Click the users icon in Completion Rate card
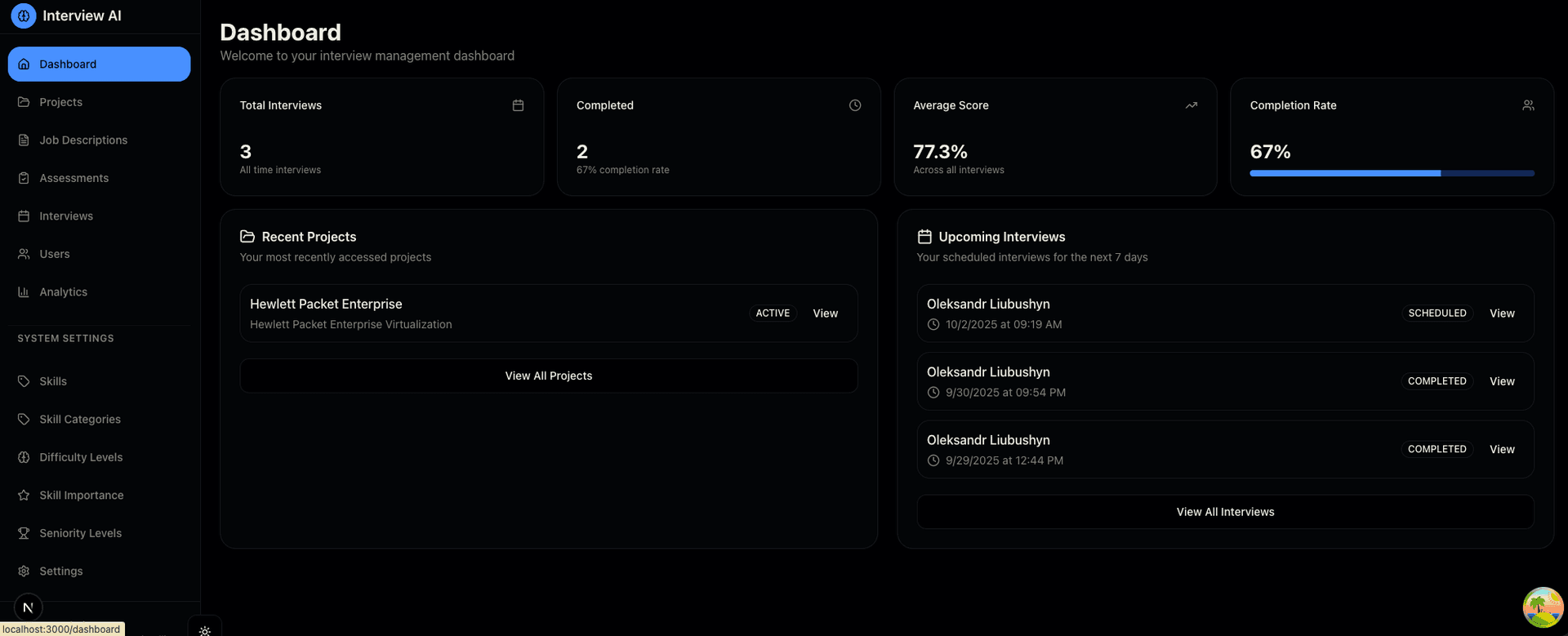 [1528, 105]
